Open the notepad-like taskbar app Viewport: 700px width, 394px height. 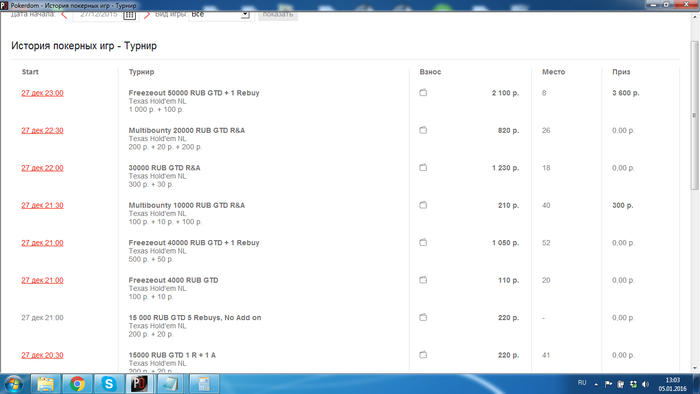click(171, 384)
